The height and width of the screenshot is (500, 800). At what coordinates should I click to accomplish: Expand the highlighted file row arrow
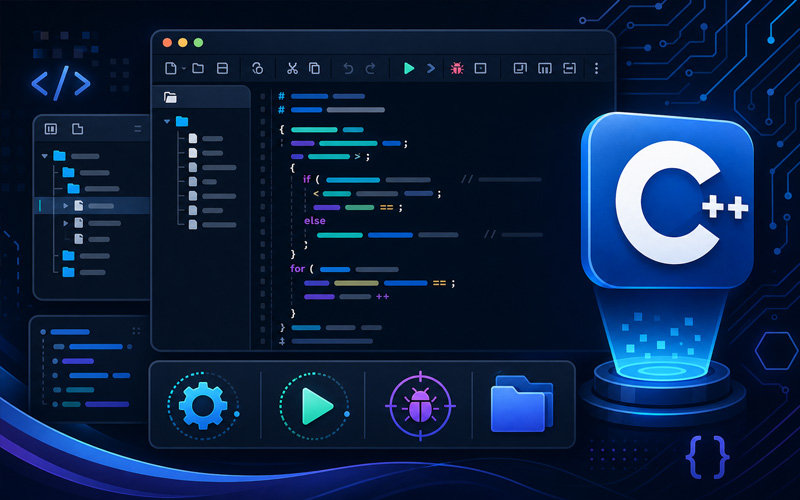(x=65, y=206)
